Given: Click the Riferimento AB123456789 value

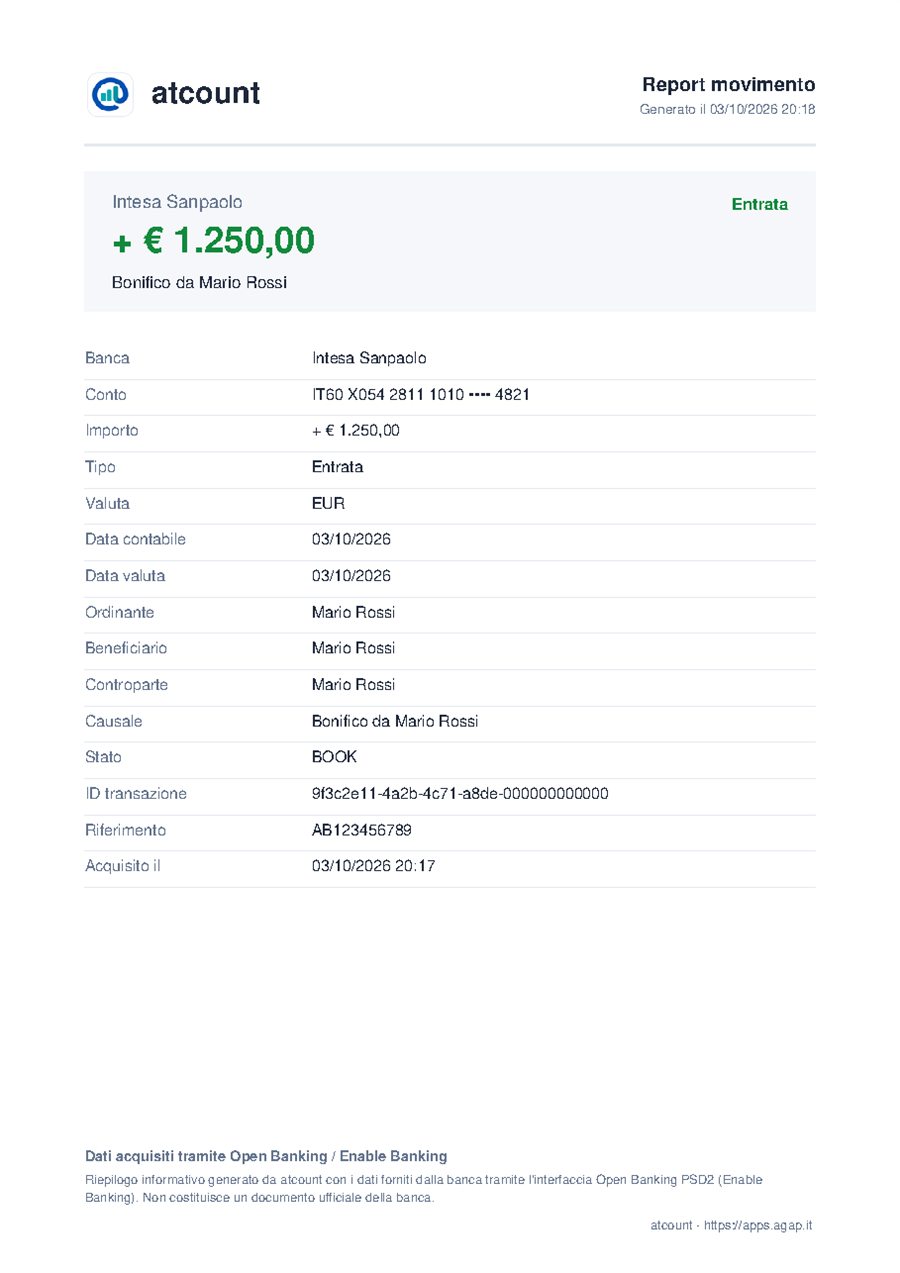Looking at the screenshot, I should click(362, 830).
